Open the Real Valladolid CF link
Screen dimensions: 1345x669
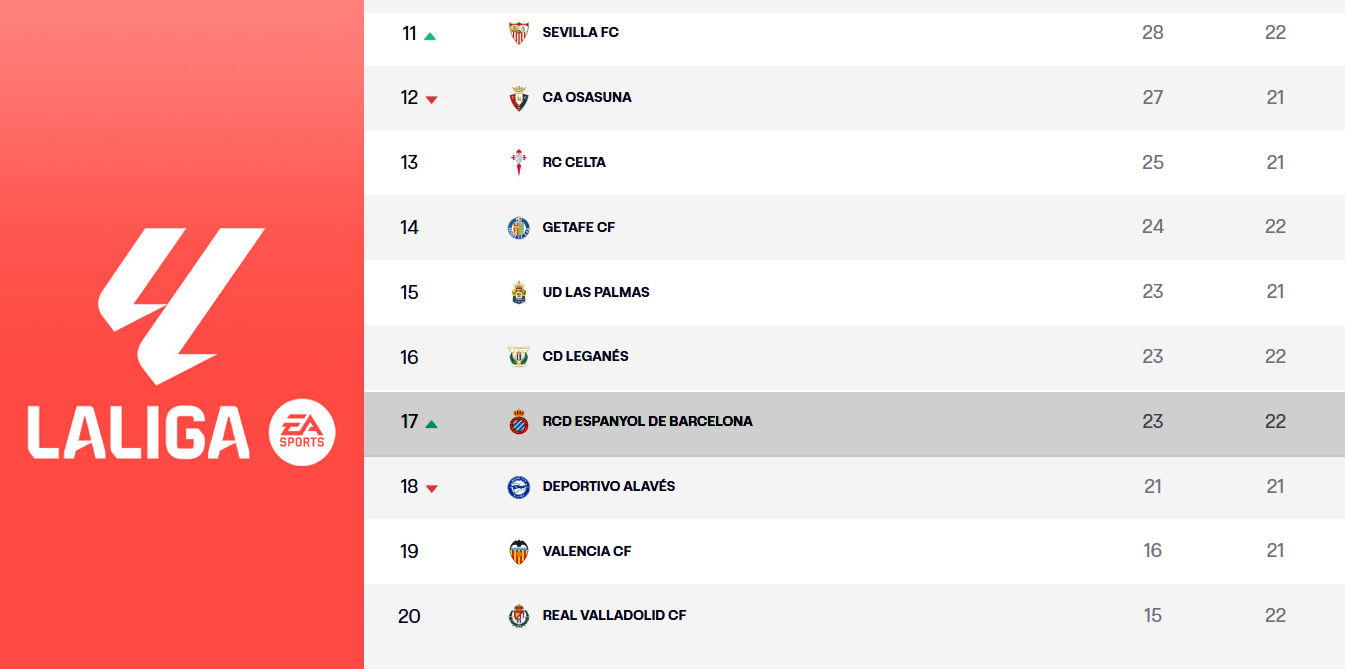pyautogui.click(x=614, y=616)
